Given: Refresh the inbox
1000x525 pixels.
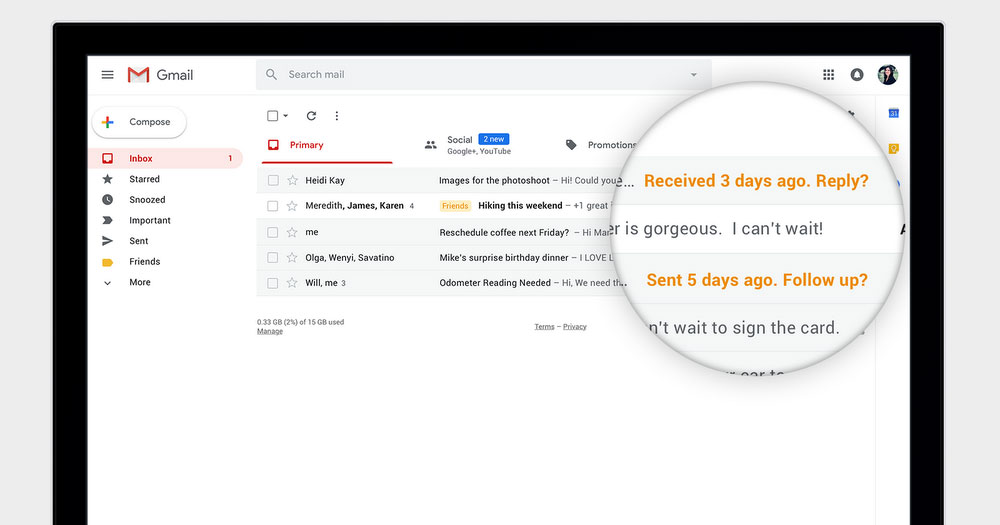Looking at the screenshot, I should coord(311,115).
